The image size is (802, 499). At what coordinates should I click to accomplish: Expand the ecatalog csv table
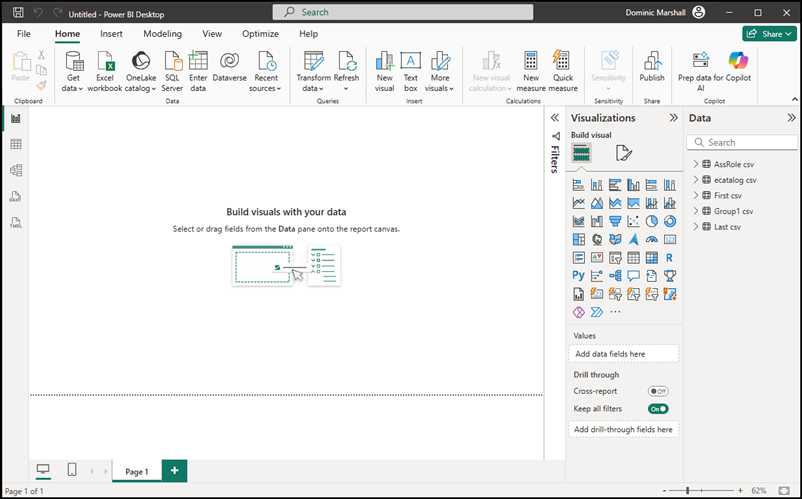coord(695,180)
